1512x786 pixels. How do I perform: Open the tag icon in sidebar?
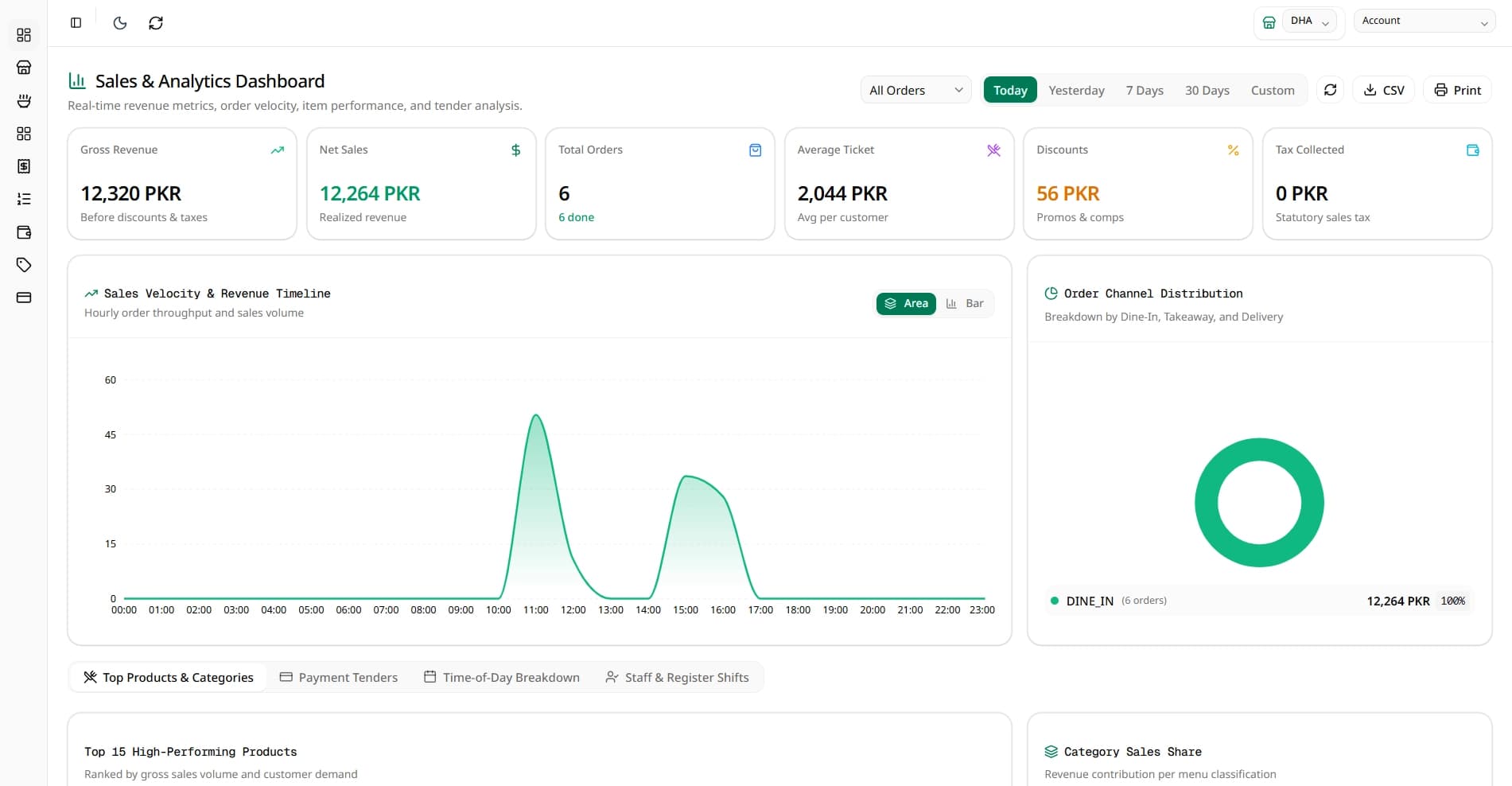[x=24, y=265]
